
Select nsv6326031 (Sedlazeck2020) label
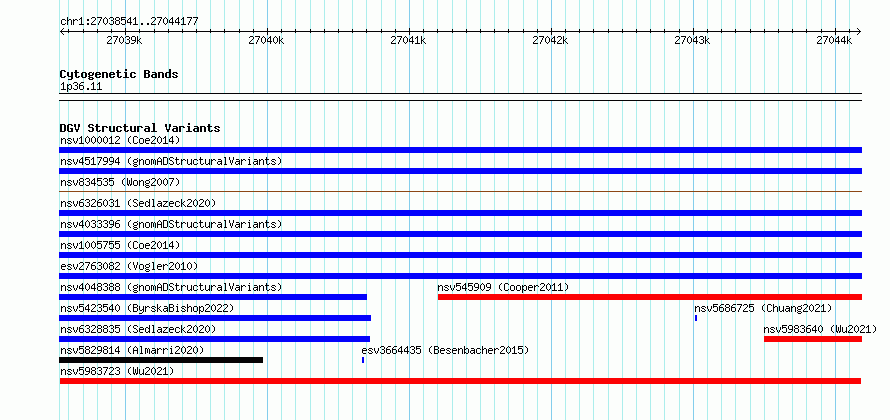tap(138, 203)
